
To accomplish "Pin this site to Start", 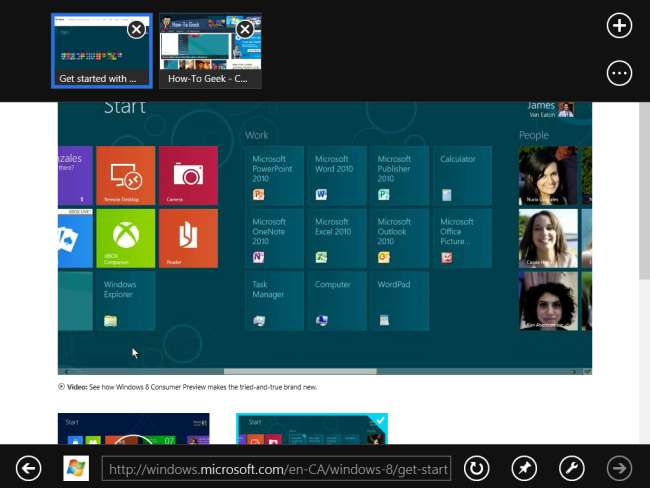I will [524, 468].
